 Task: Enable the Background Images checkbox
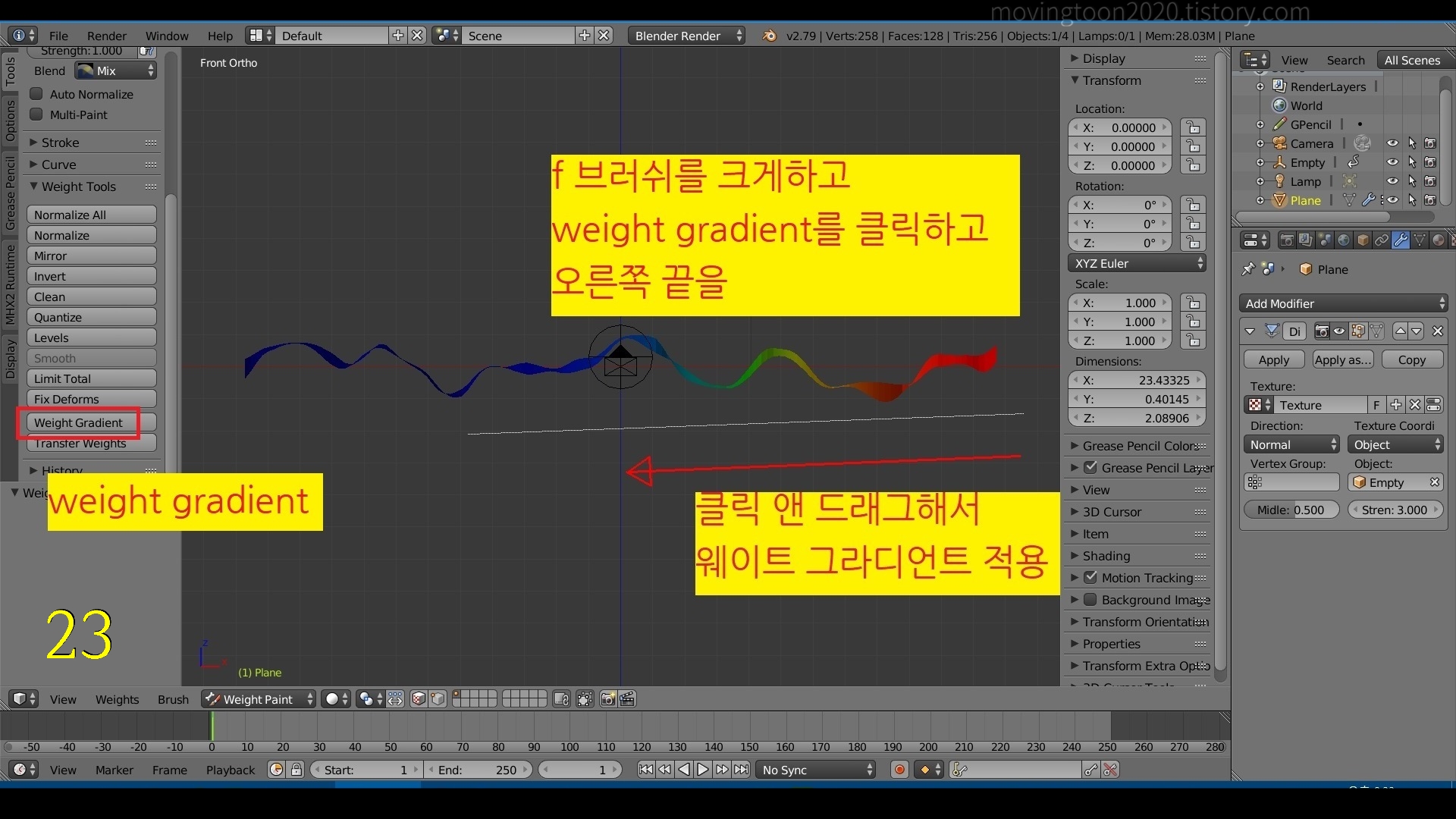point(1090,599)
